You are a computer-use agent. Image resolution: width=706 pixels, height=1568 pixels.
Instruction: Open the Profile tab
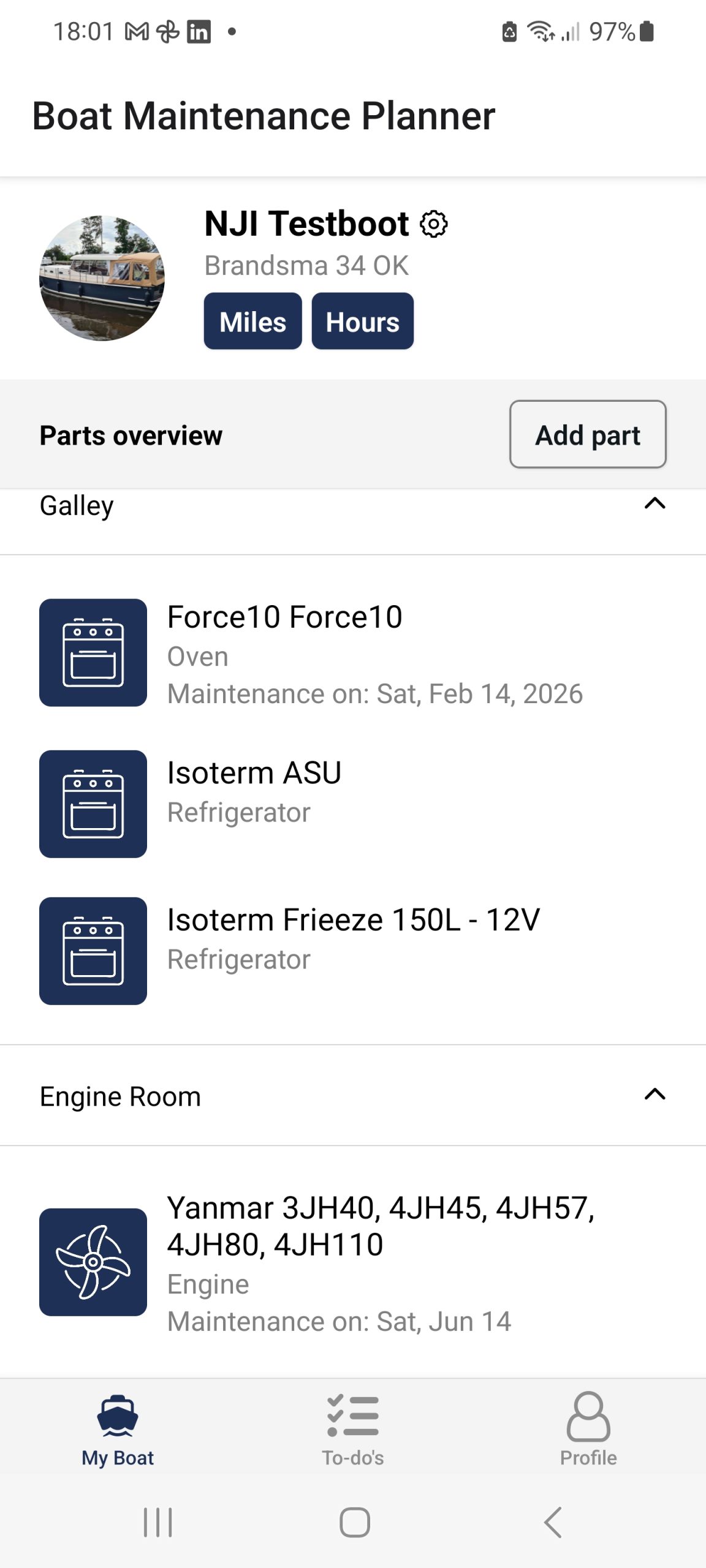point(588,1430)
